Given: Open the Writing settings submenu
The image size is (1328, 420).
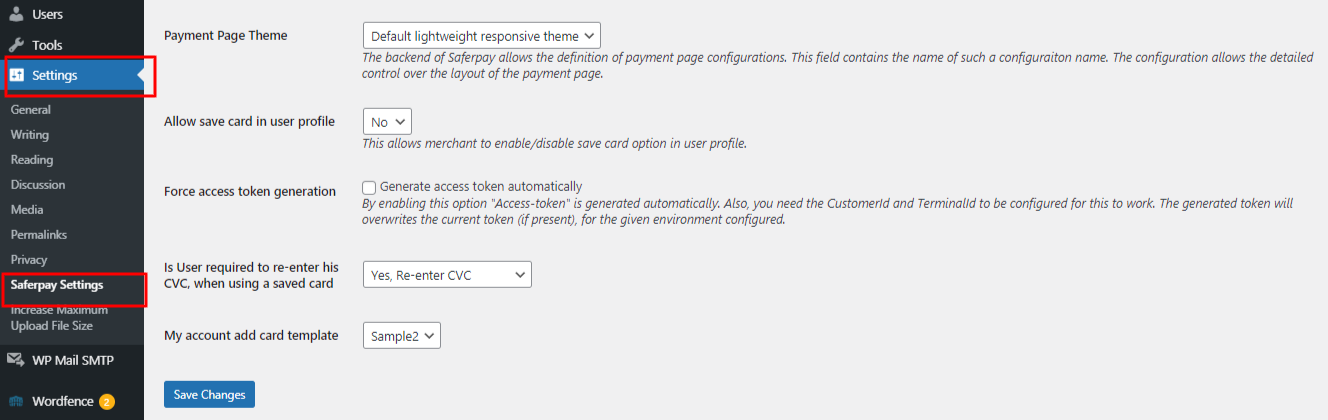Looking at the screenshot, I should [x=30, y=135].
